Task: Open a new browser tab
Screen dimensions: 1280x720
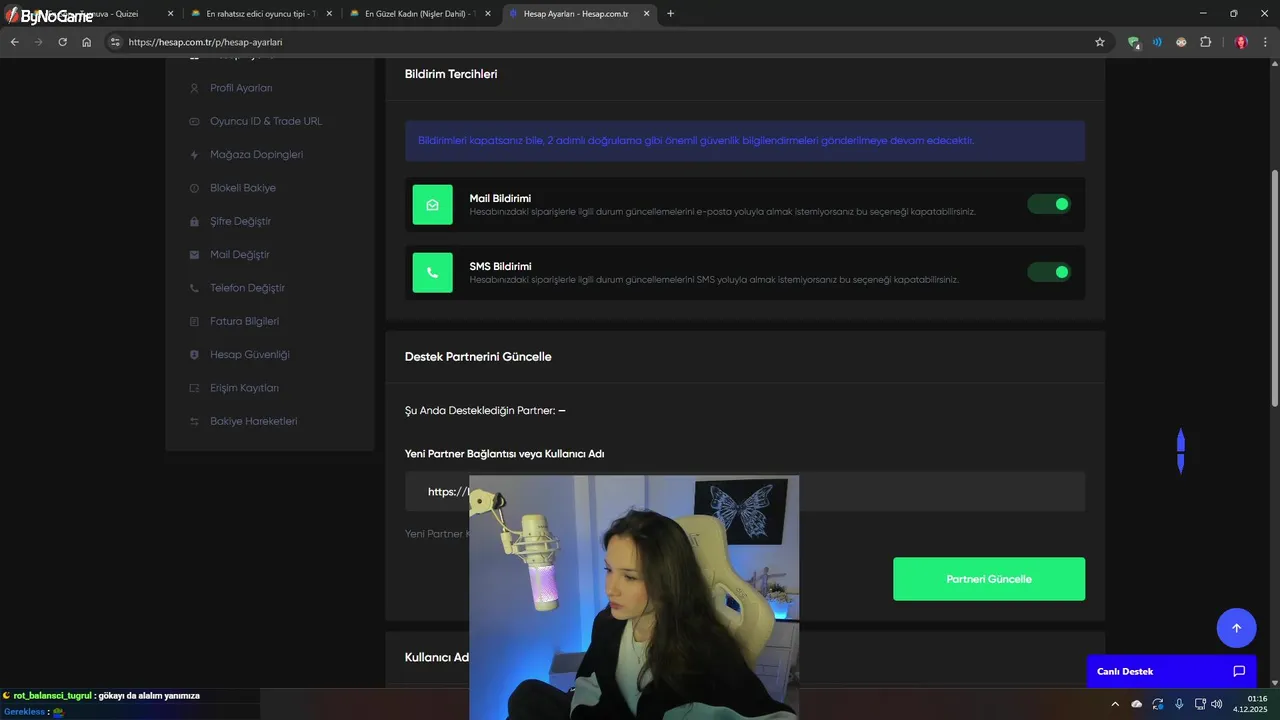Action: (x=670, y=13)
